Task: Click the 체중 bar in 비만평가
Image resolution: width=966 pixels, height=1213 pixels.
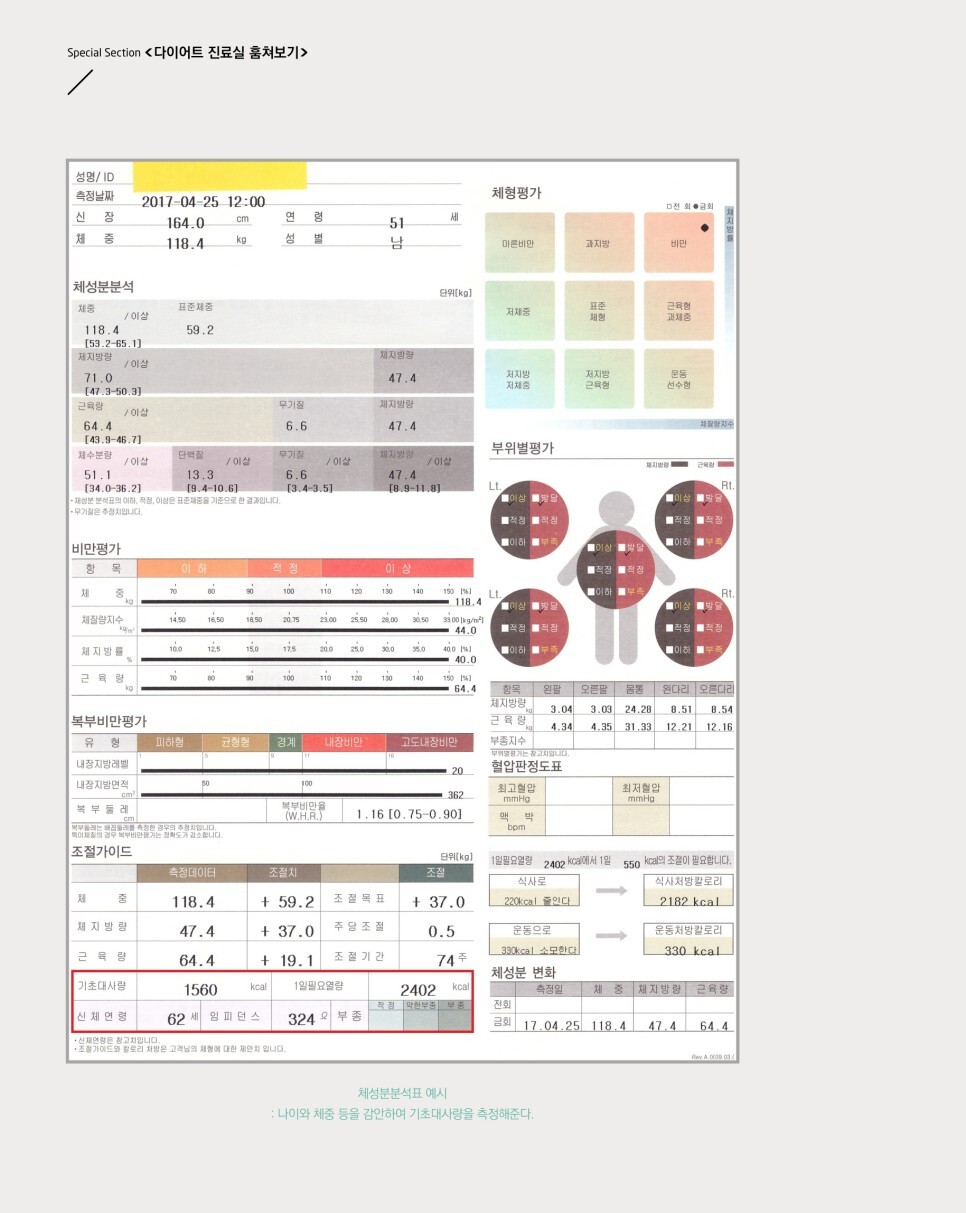Action: [x=296, y=602]
